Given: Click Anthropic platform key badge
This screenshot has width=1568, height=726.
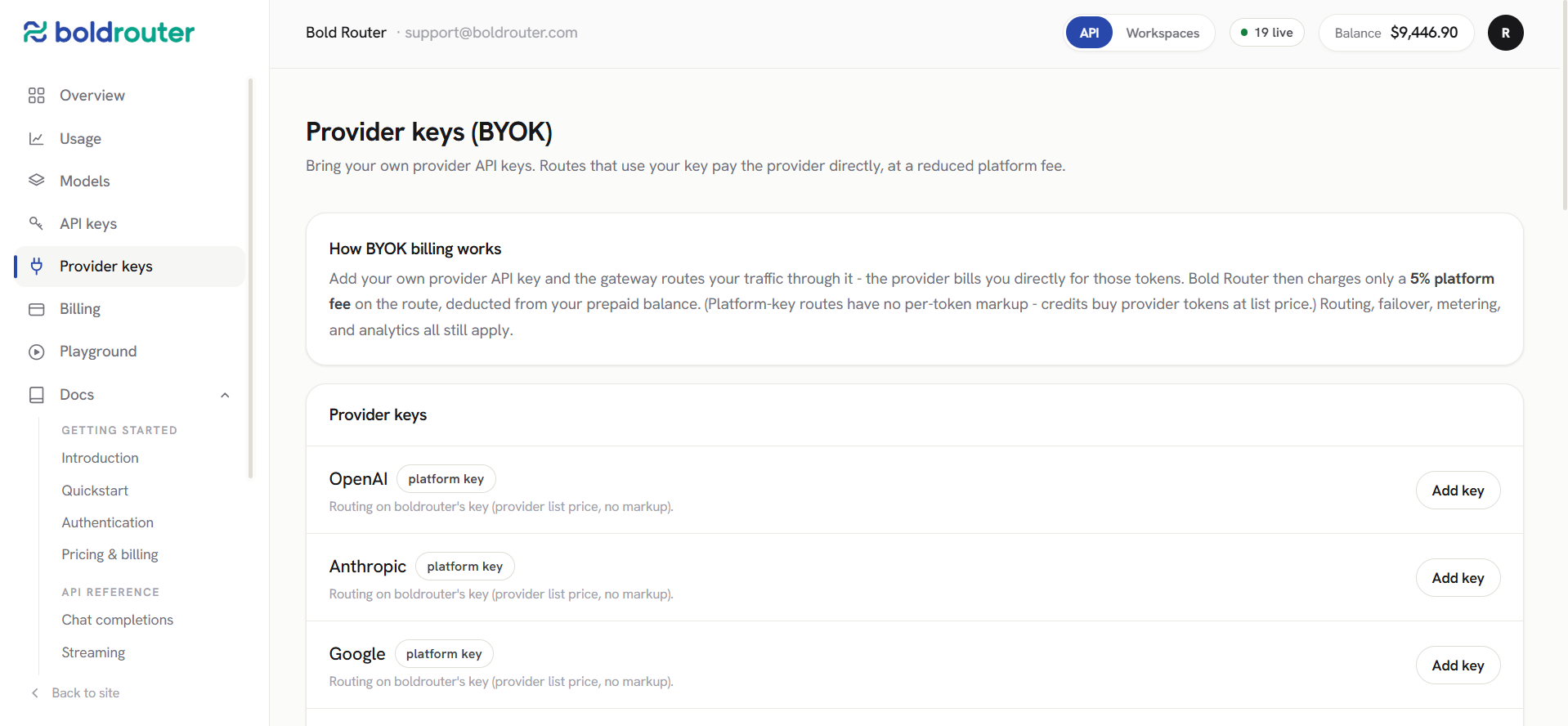Looking at the screenshot, I should point(464,567).
